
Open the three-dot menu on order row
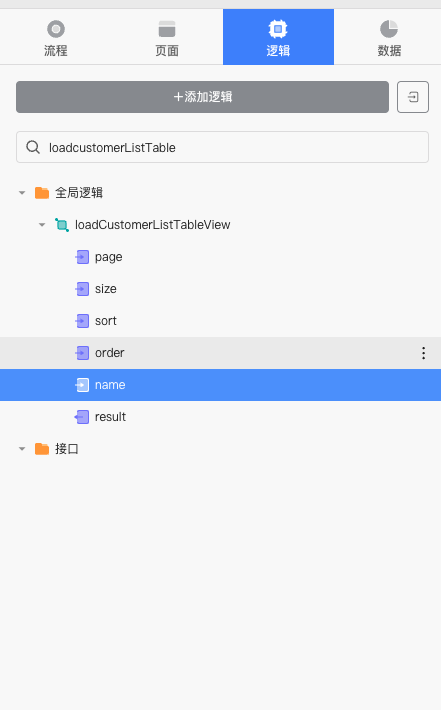pos(423,353)
